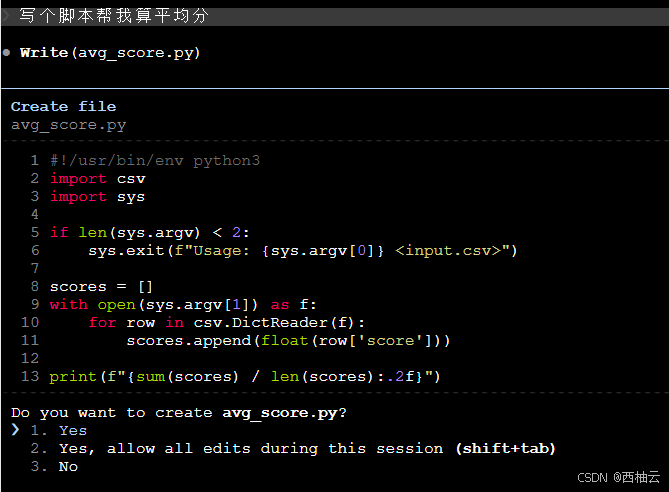The width and height of the screenshot is (669, 492).
Task: Click the avg_score.py filename under Create file
Action: tap(68, 125)
